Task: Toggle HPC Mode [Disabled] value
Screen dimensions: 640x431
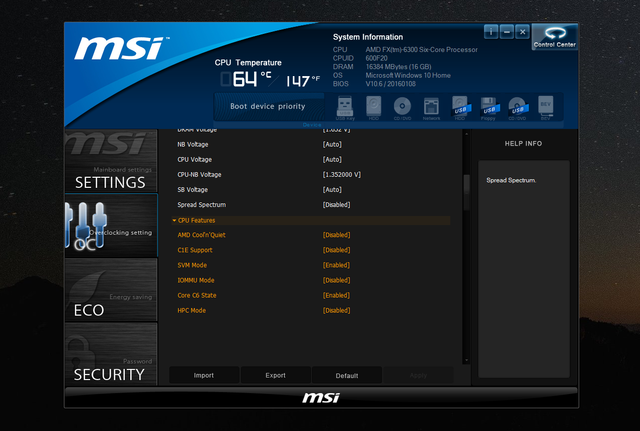Action: (337, 311)
